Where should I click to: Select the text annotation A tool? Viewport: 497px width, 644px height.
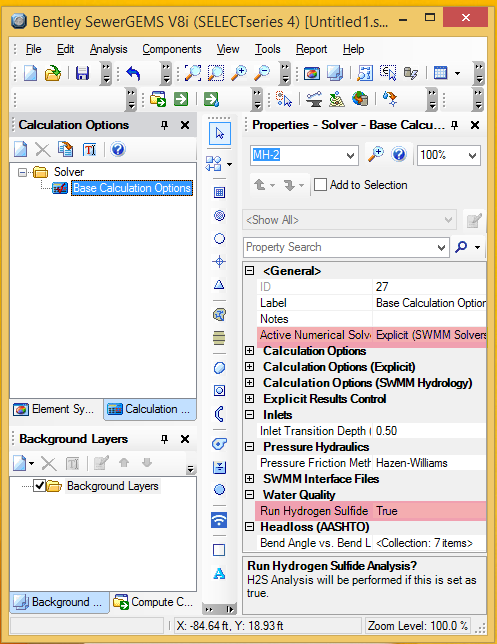(x=219, y=573)
